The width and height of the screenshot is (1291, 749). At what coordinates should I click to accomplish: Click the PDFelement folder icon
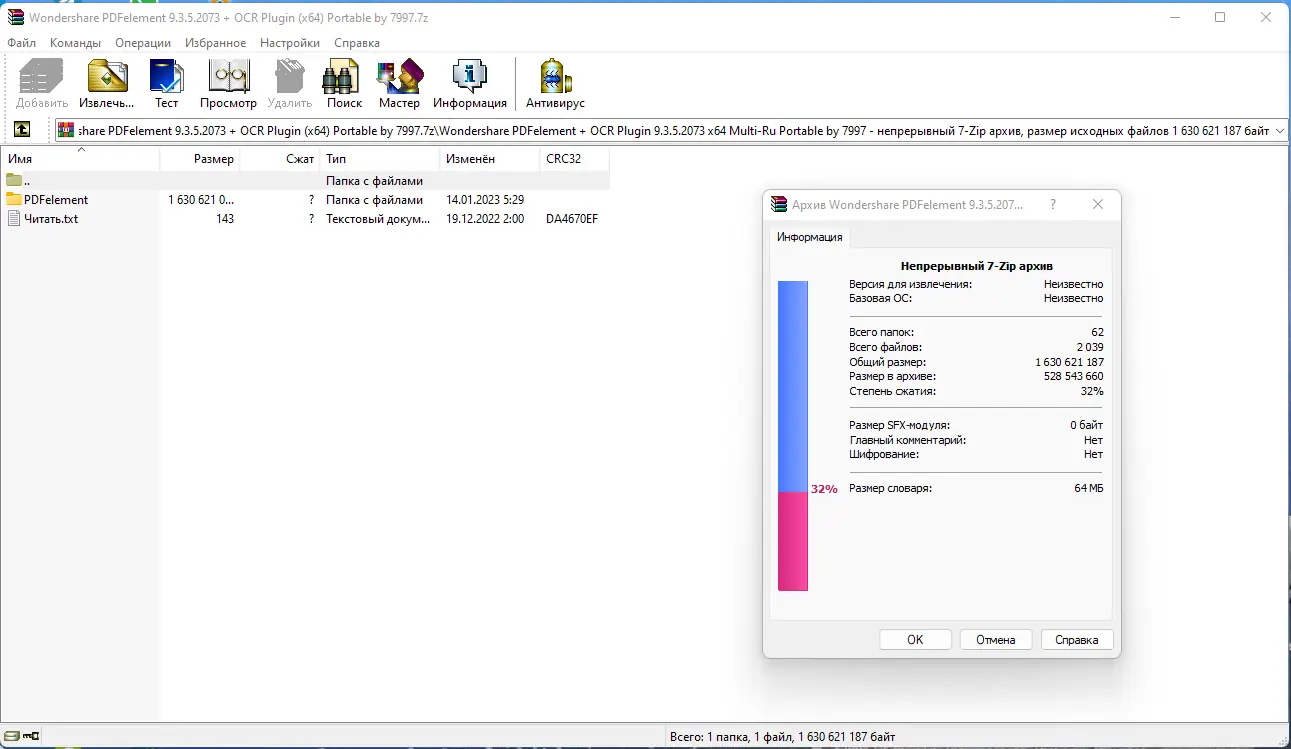click(x=14, y=200)
